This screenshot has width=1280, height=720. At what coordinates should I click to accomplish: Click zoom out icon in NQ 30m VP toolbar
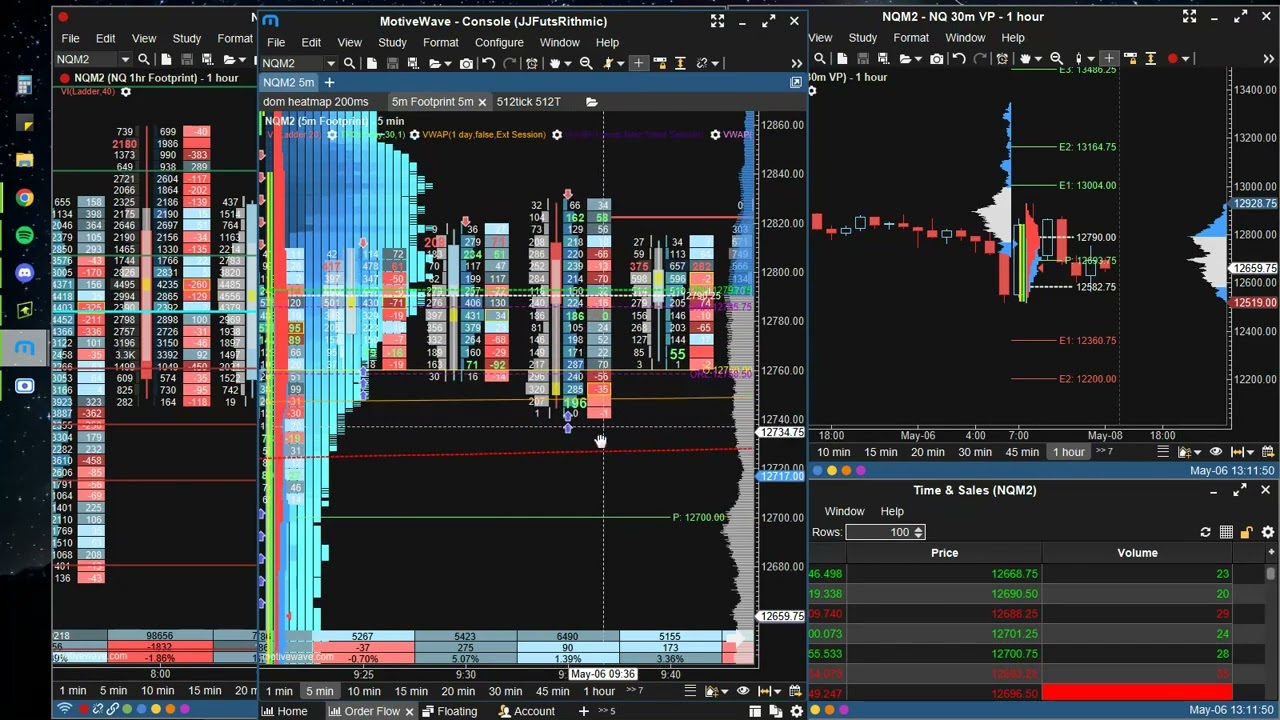click(x=1057, y=58)
